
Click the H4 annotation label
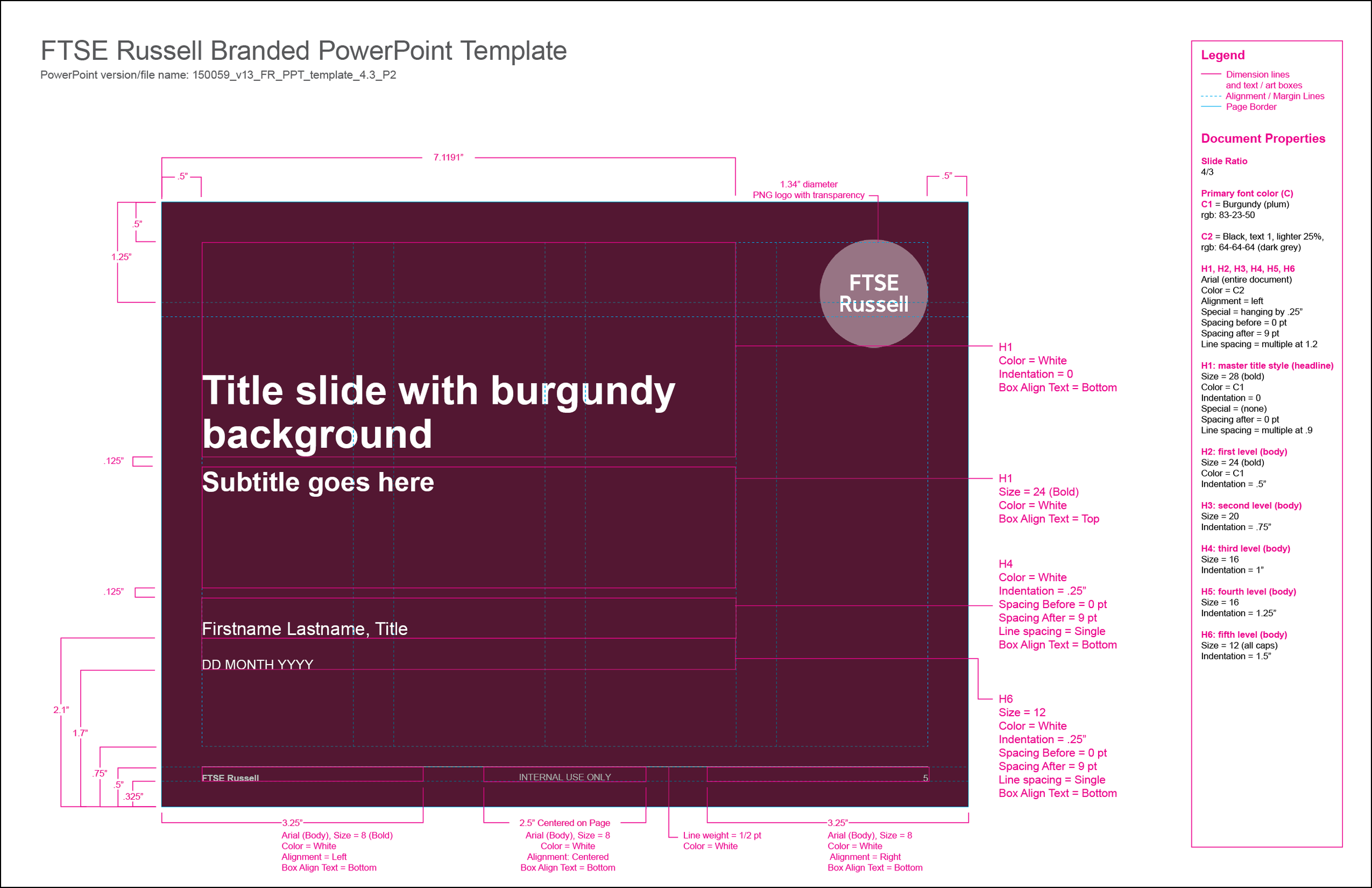tap(1005, 564)
